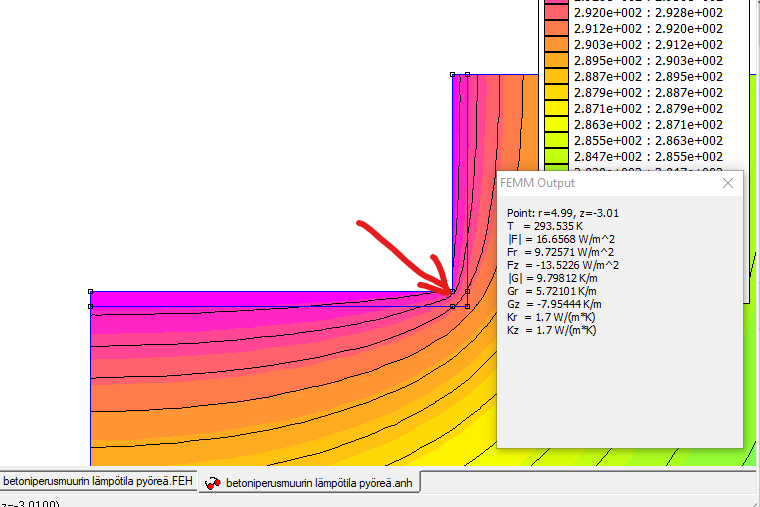
Task: Click the 2.879e+002 : 2.887e+002 legend swatch
Action: click(x=555, y=92)
